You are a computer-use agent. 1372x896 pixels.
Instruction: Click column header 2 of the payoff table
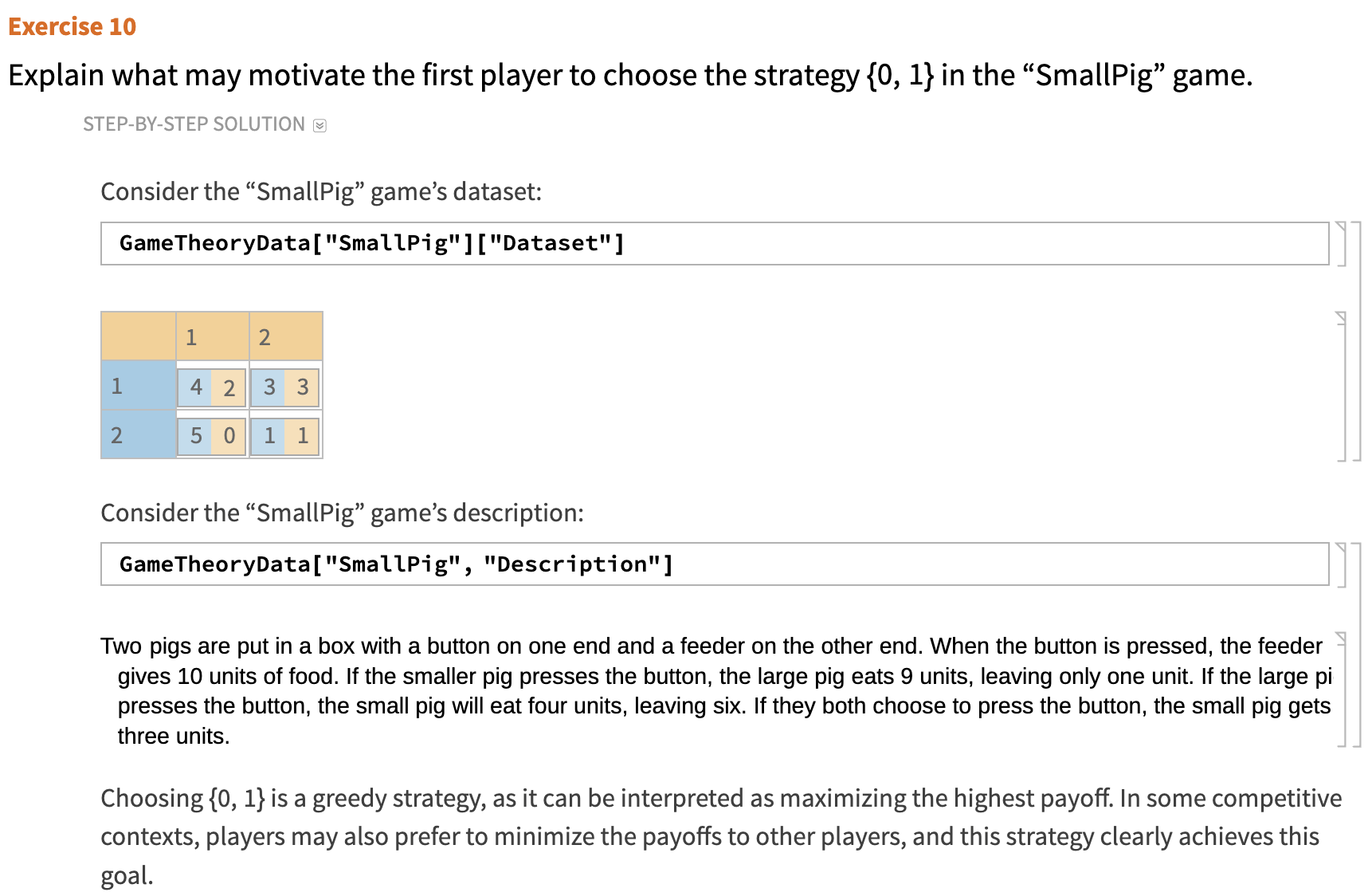(265, 336)
